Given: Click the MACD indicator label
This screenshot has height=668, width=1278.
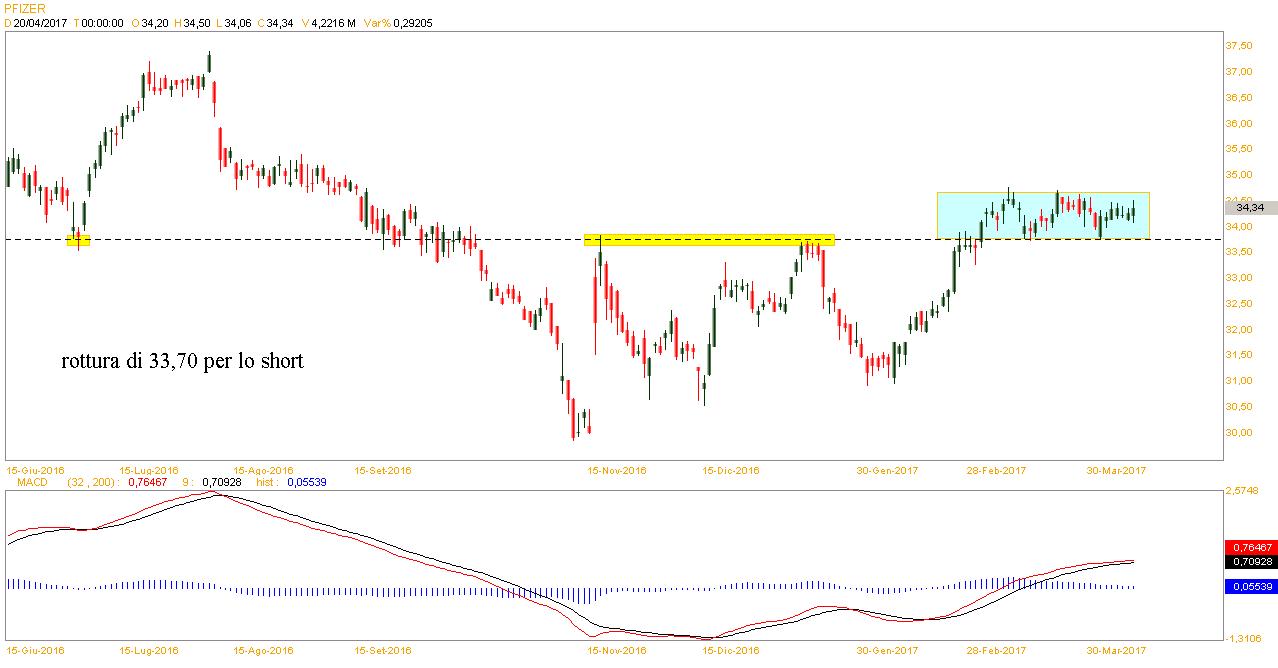Looking at the screenshot, I should pyautogui.click(x=25, y=482).
